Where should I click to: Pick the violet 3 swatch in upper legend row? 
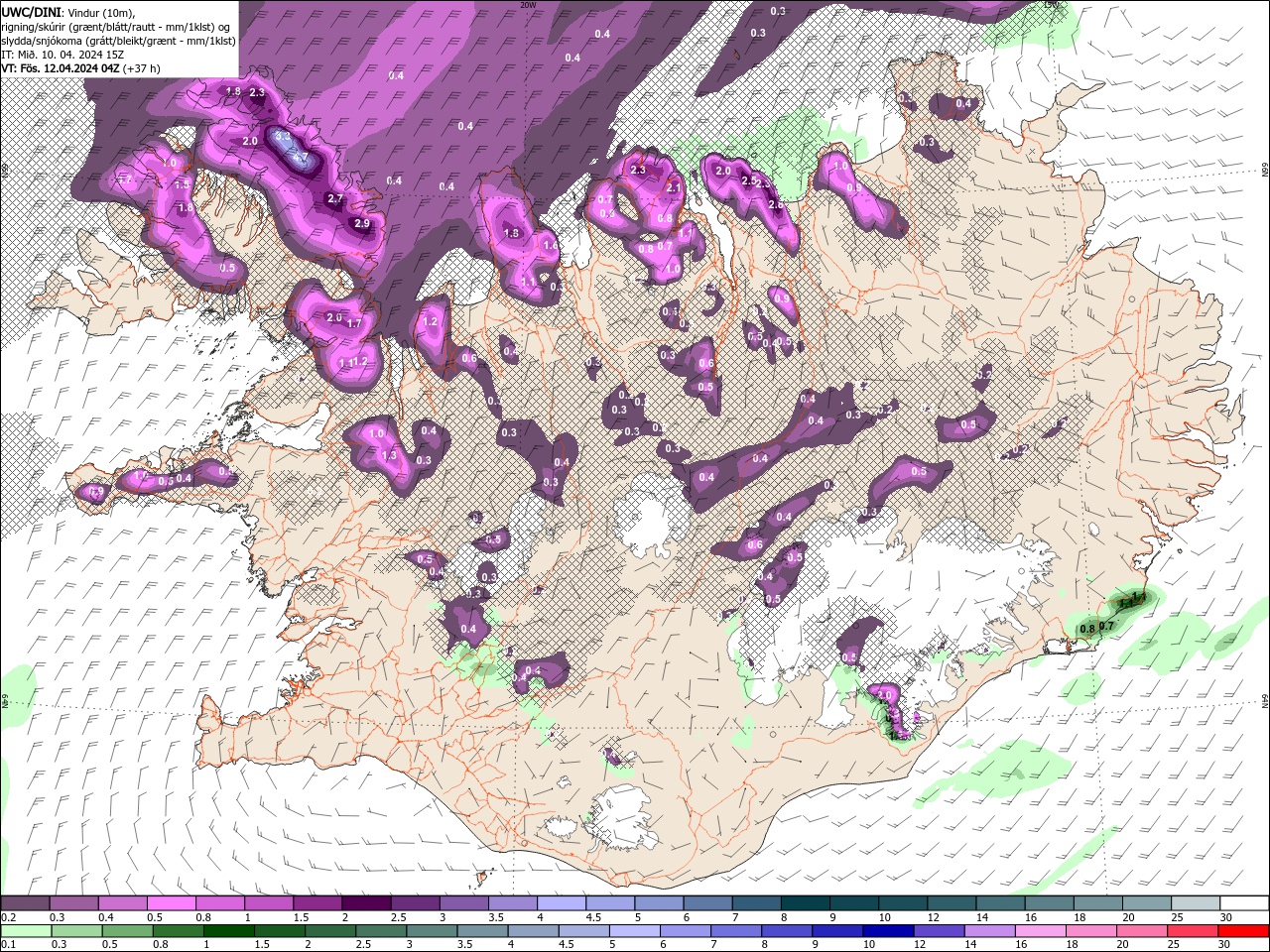pyautogui.click(x=462, y=903)
